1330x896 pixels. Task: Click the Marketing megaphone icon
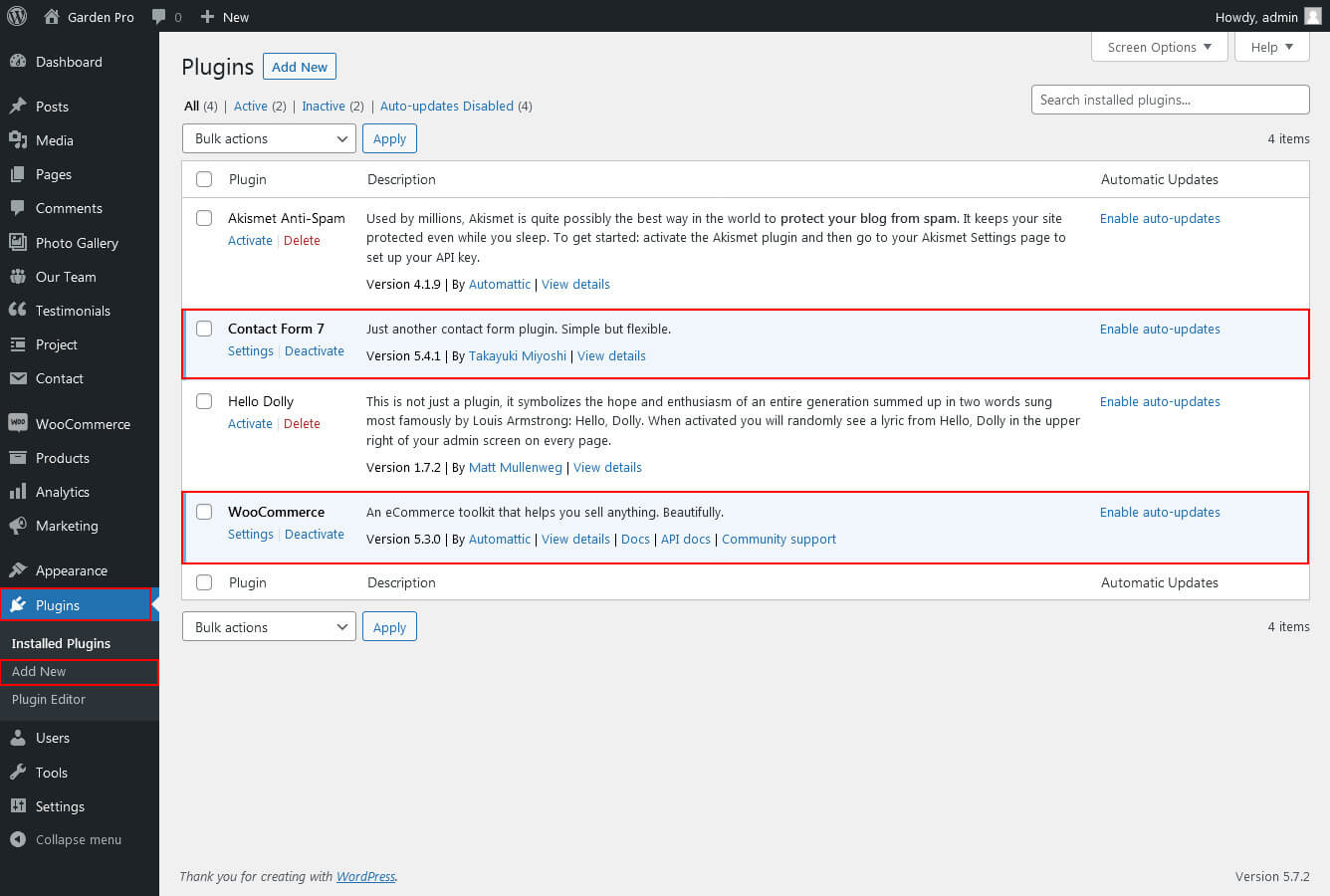coord(17,526)
